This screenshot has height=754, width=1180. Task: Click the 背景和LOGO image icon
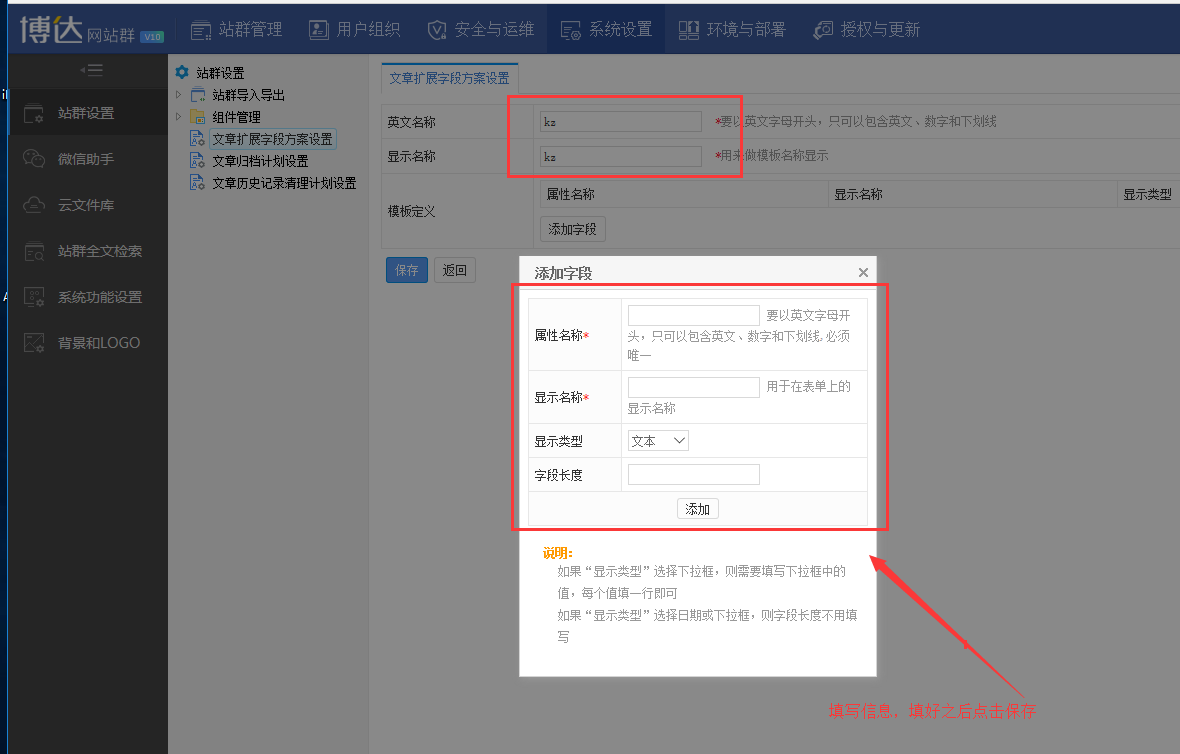pos(34,343)
